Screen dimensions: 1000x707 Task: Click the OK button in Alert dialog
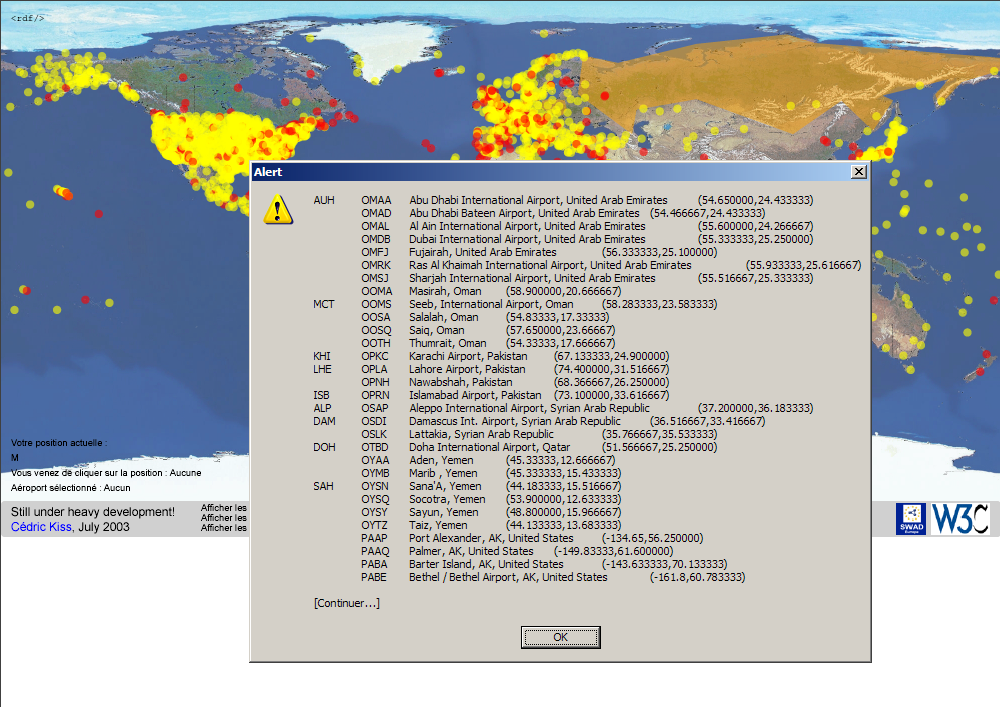560,637
